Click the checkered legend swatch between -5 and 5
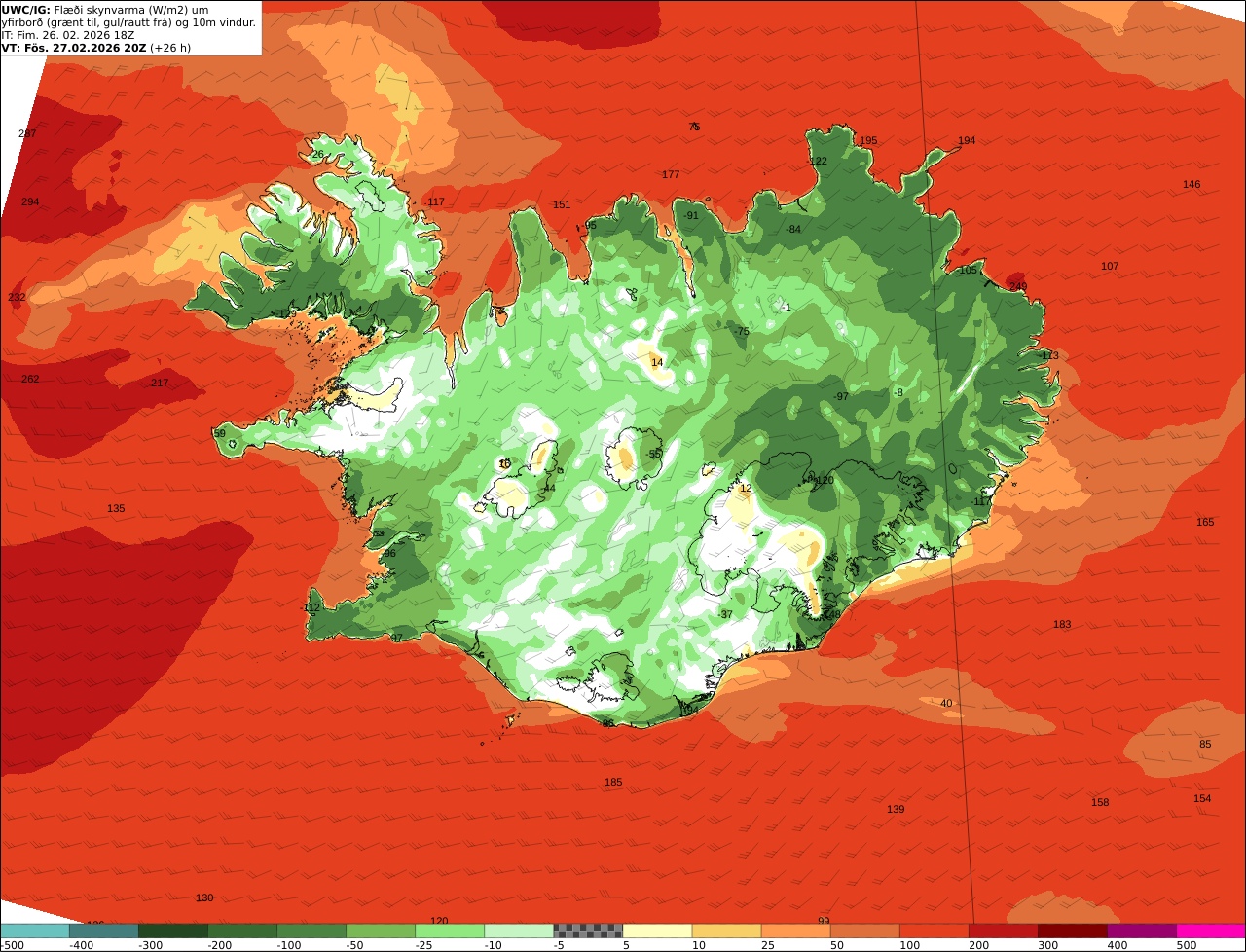This screenshot has height=952, width=1246. (x=588, y=931)
